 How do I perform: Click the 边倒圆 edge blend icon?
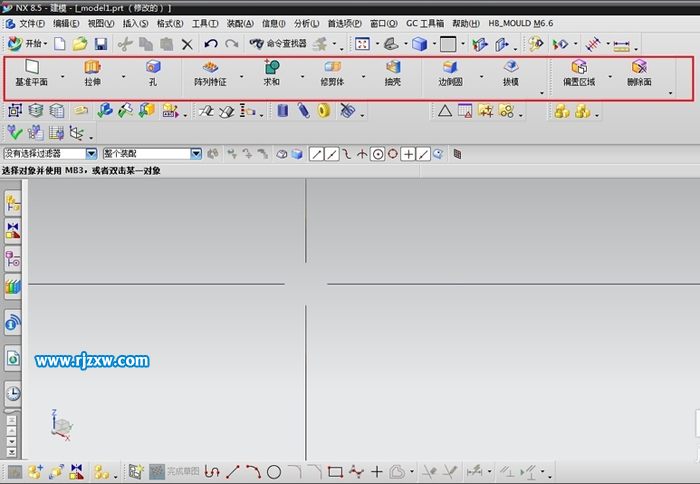click(x=450, y=68)
